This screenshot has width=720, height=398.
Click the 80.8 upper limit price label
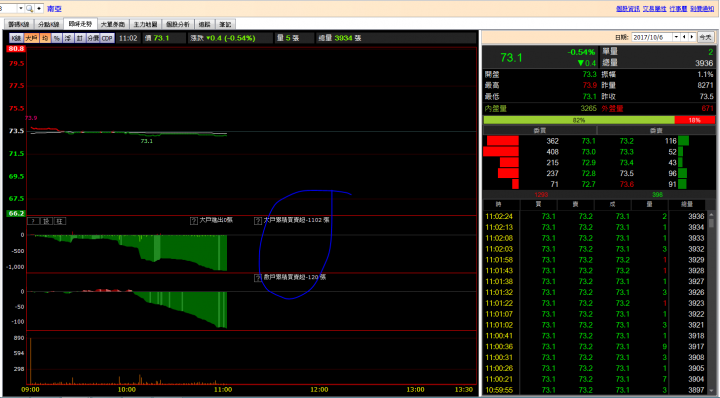tap(16, 48)
